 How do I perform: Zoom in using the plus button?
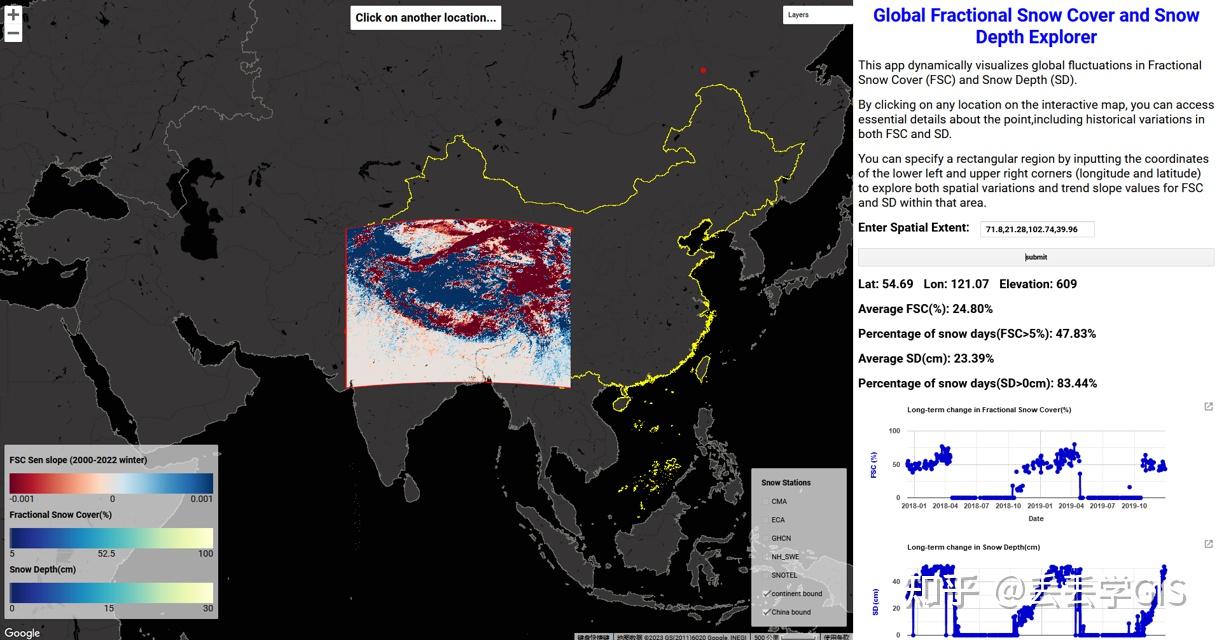point(13,15)
